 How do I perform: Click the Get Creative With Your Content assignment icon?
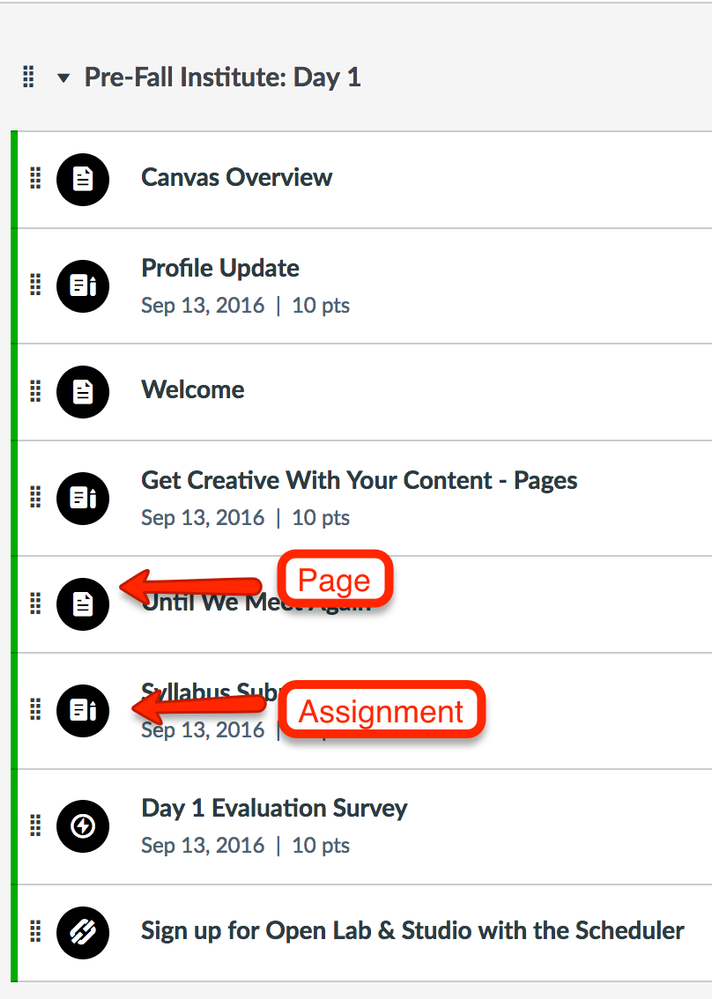(x=83, y=498)
